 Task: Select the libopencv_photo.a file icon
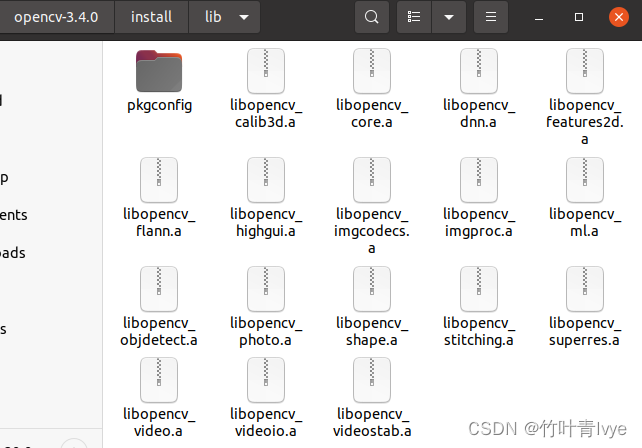[266, 289]
